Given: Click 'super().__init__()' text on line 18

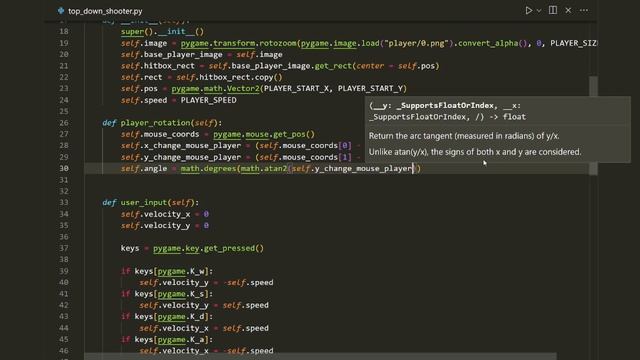Looking at the screenshot, I should coord(162,31).
